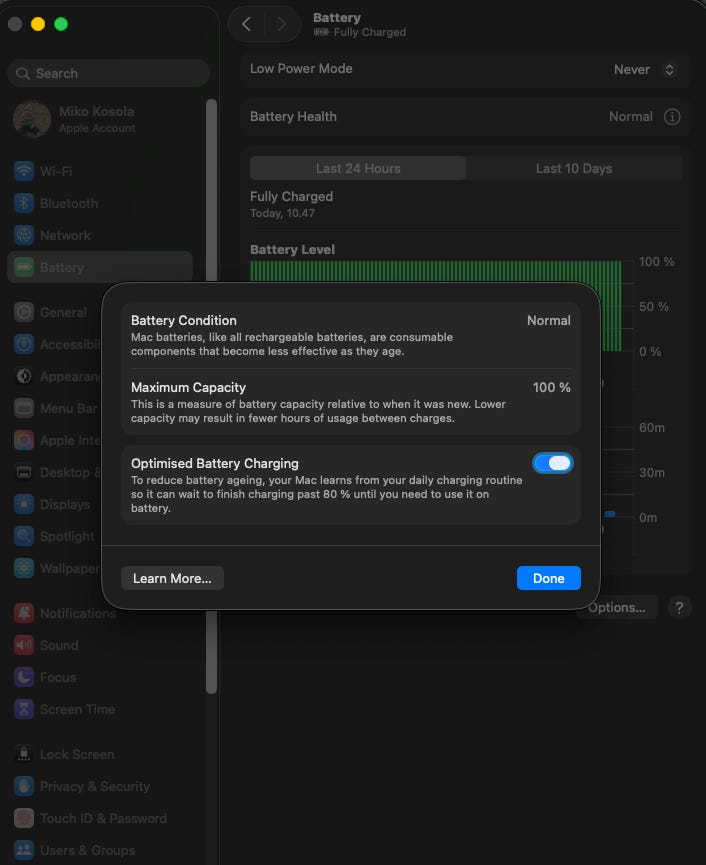
Task: Open Appearance settings icon
Action: pyautogui.click(x=24, y=376)
